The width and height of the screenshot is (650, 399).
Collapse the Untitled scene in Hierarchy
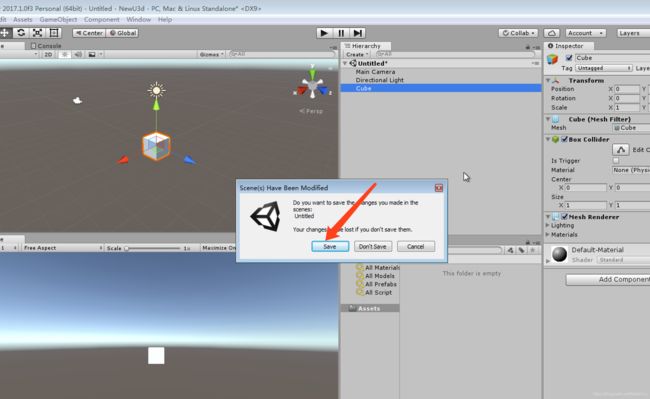pos(344,63)
